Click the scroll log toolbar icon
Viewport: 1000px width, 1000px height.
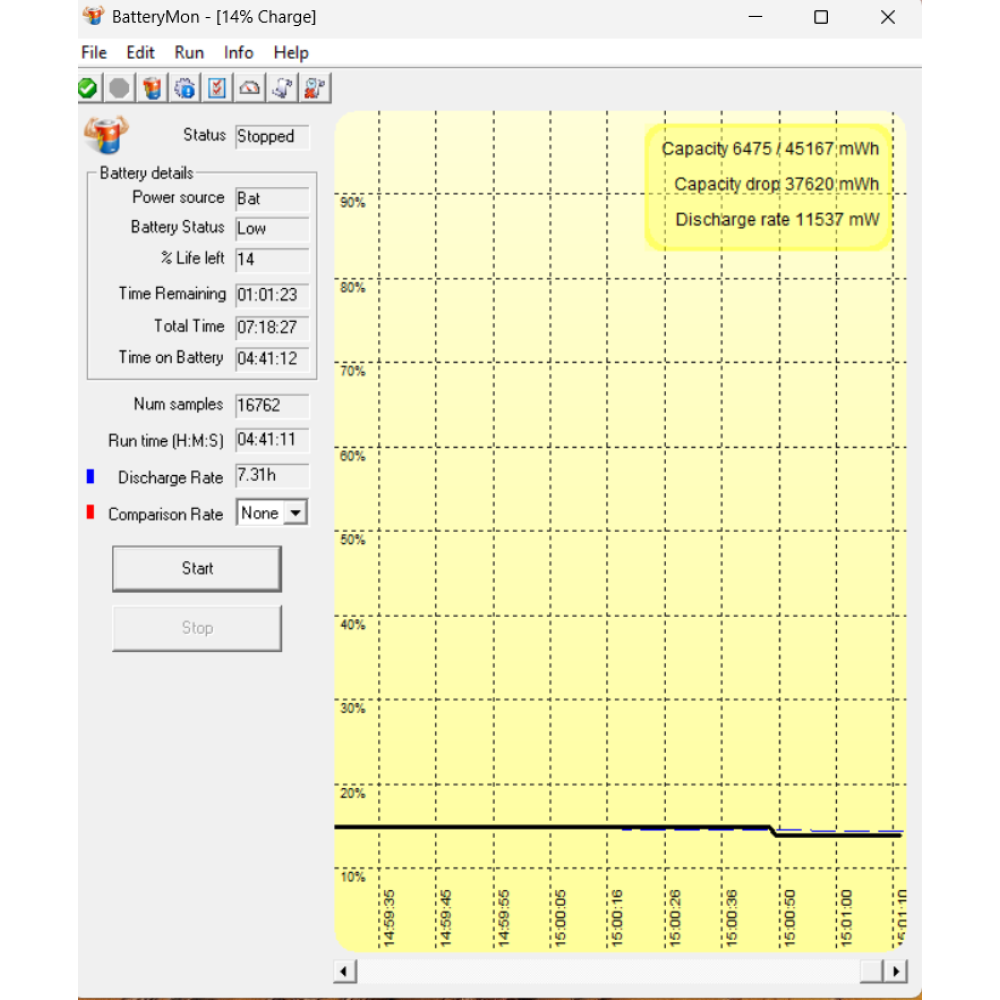[282, 89]
